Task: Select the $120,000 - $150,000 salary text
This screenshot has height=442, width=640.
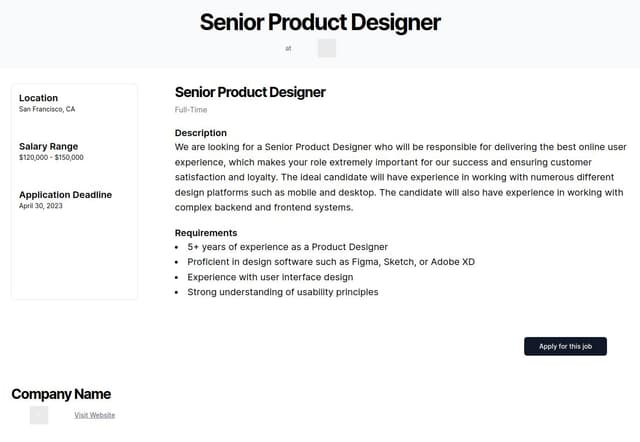Action: 51,157
